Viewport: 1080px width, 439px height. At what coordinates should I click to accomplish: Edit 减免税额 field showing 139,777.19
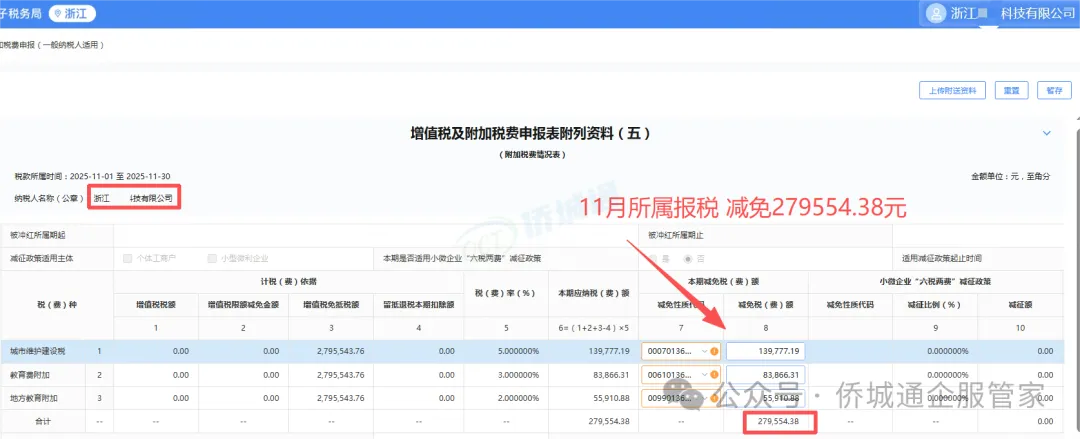pos(766,351)
